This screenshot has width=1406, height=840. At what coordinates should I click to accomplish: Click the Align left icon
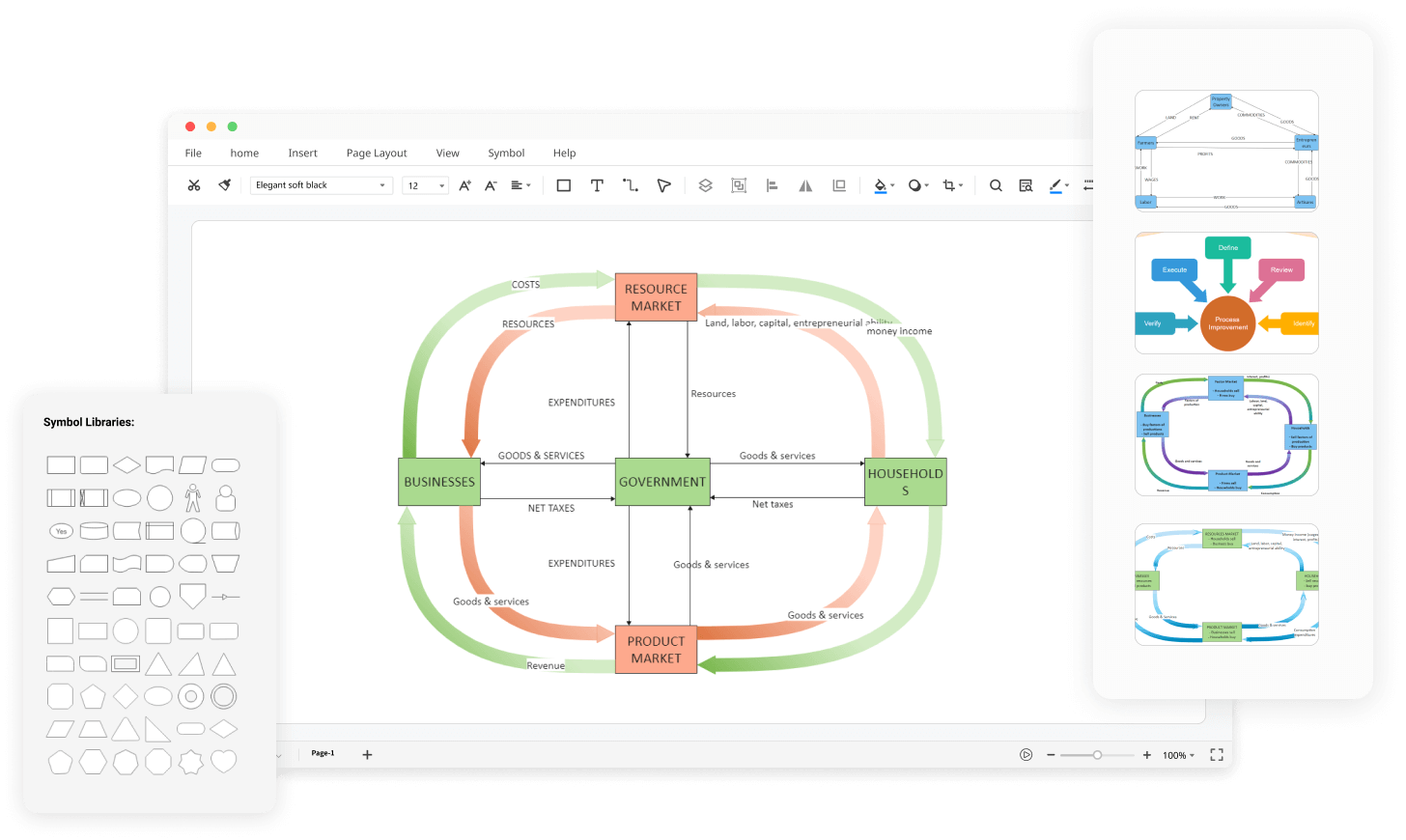773,185
